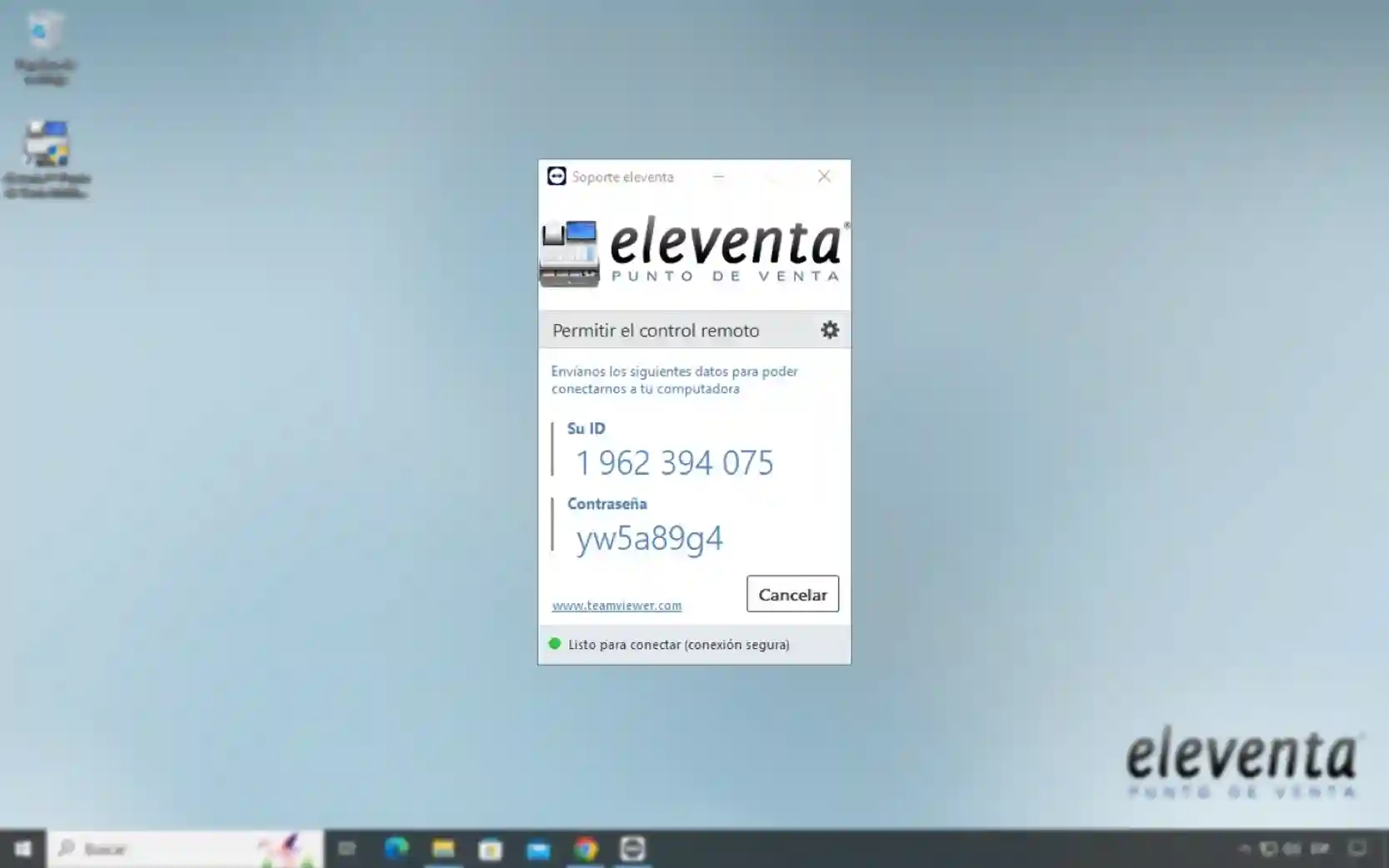This screenshot has width=1389, height=868.
Task: Click the 'Contraseña' label
Action: coord(607,504)
